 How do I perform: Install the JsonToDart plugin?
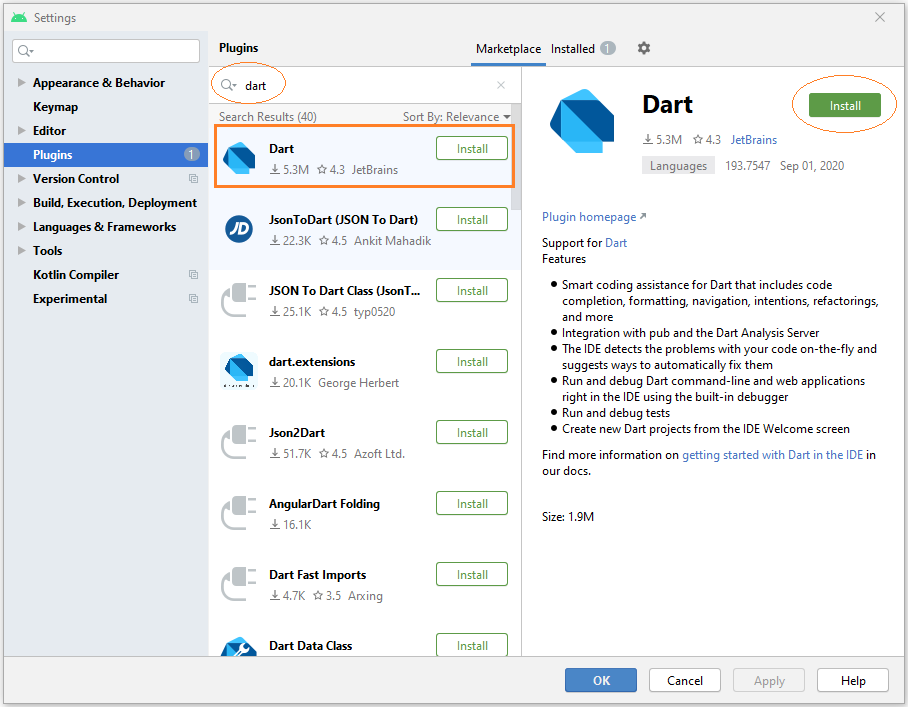pos(472,219)
